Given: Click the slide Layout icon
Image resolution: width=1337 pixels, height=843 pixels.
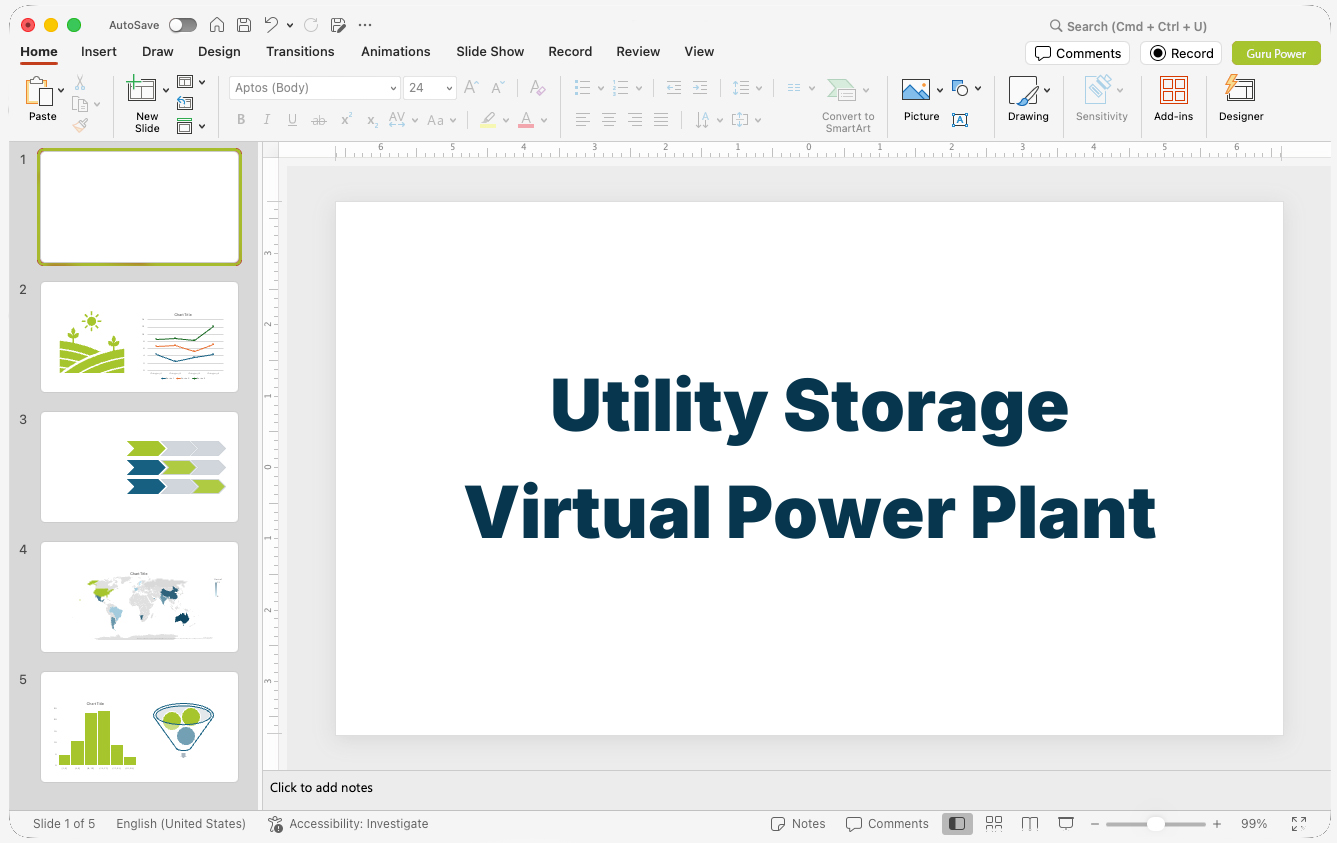Looking at the screenshot, I should [x=185, y=82].
